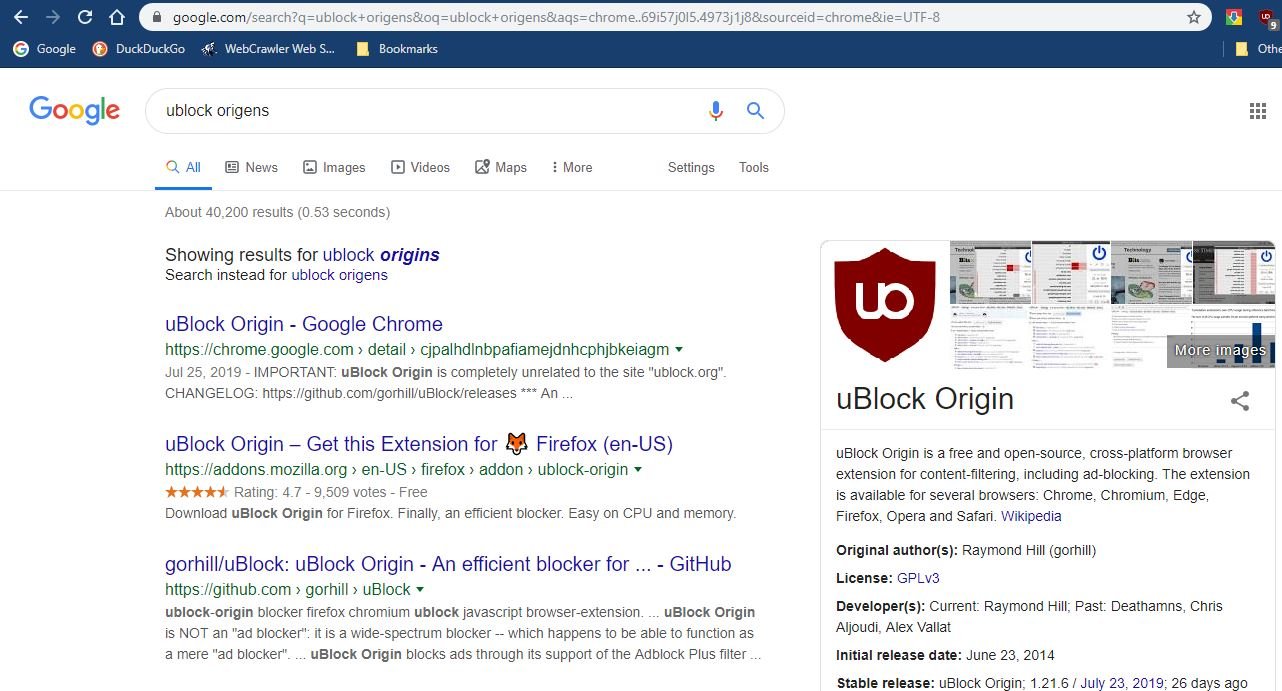
Task: Open dropdown arrow beside addons.mozilla.org result URL
Action: pyautogui.click(x=638, y=470)
